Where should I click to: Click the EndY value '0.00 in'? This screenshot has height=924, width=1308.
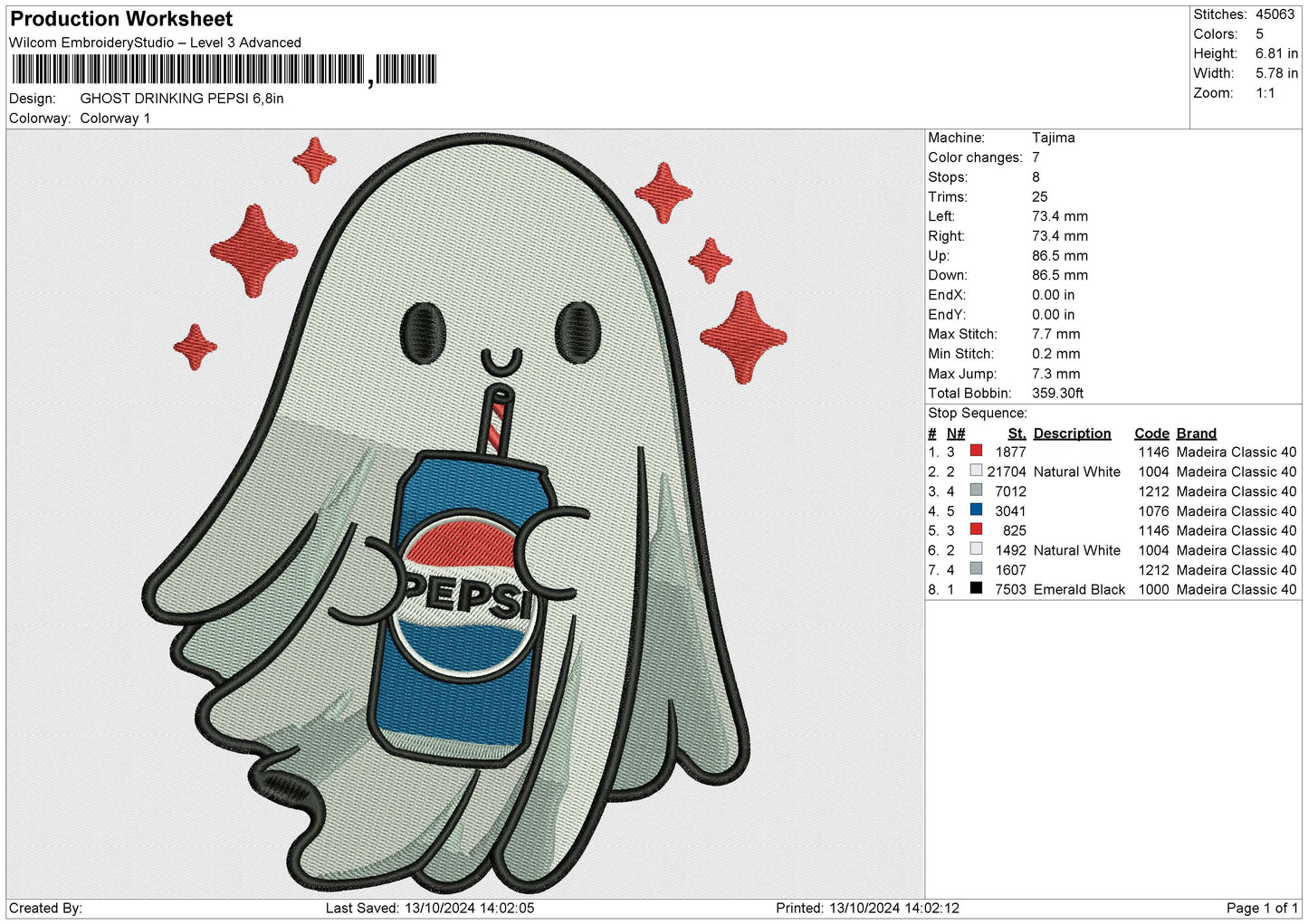coord(1054,315)
